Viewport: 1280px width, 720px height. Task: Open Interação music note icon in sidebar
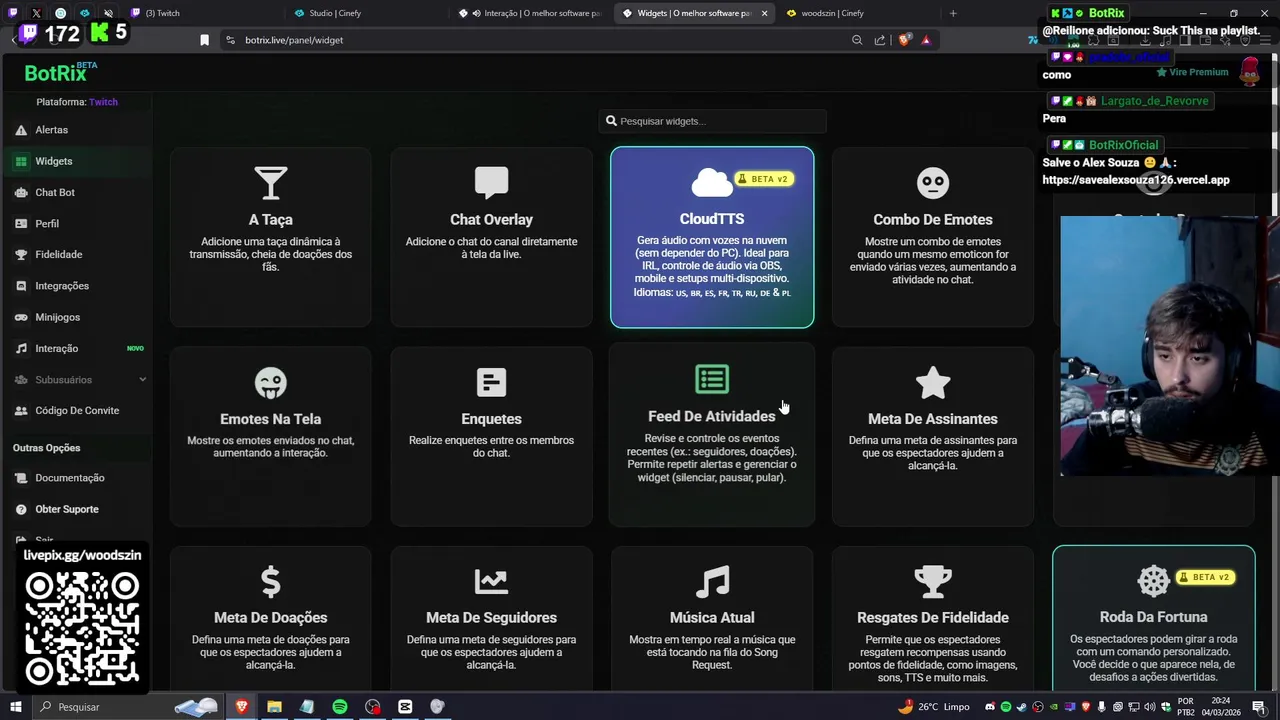coord(21,348)
